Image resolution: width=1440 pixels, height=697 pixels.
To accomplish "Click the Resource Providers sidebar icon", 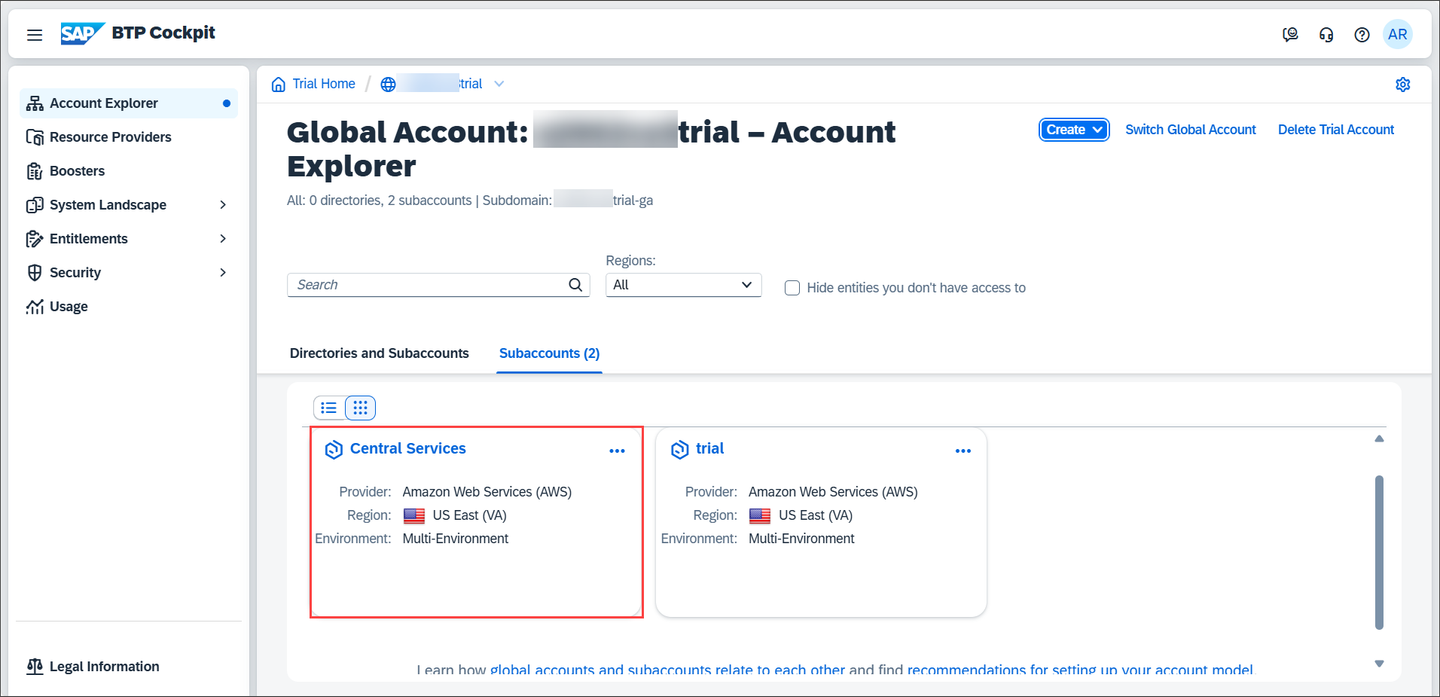I will coord(34,137).
